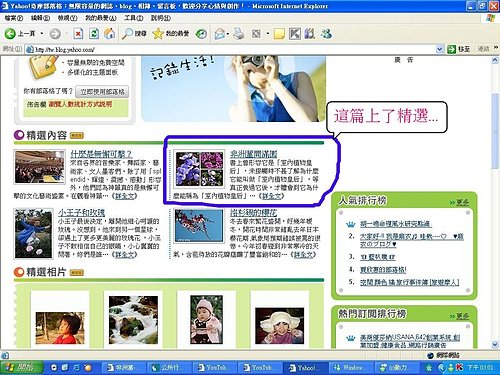Open the Search (搜尋) pane
Image resolution: width=500 pixels, height=375 pixels.
(134, 34)
